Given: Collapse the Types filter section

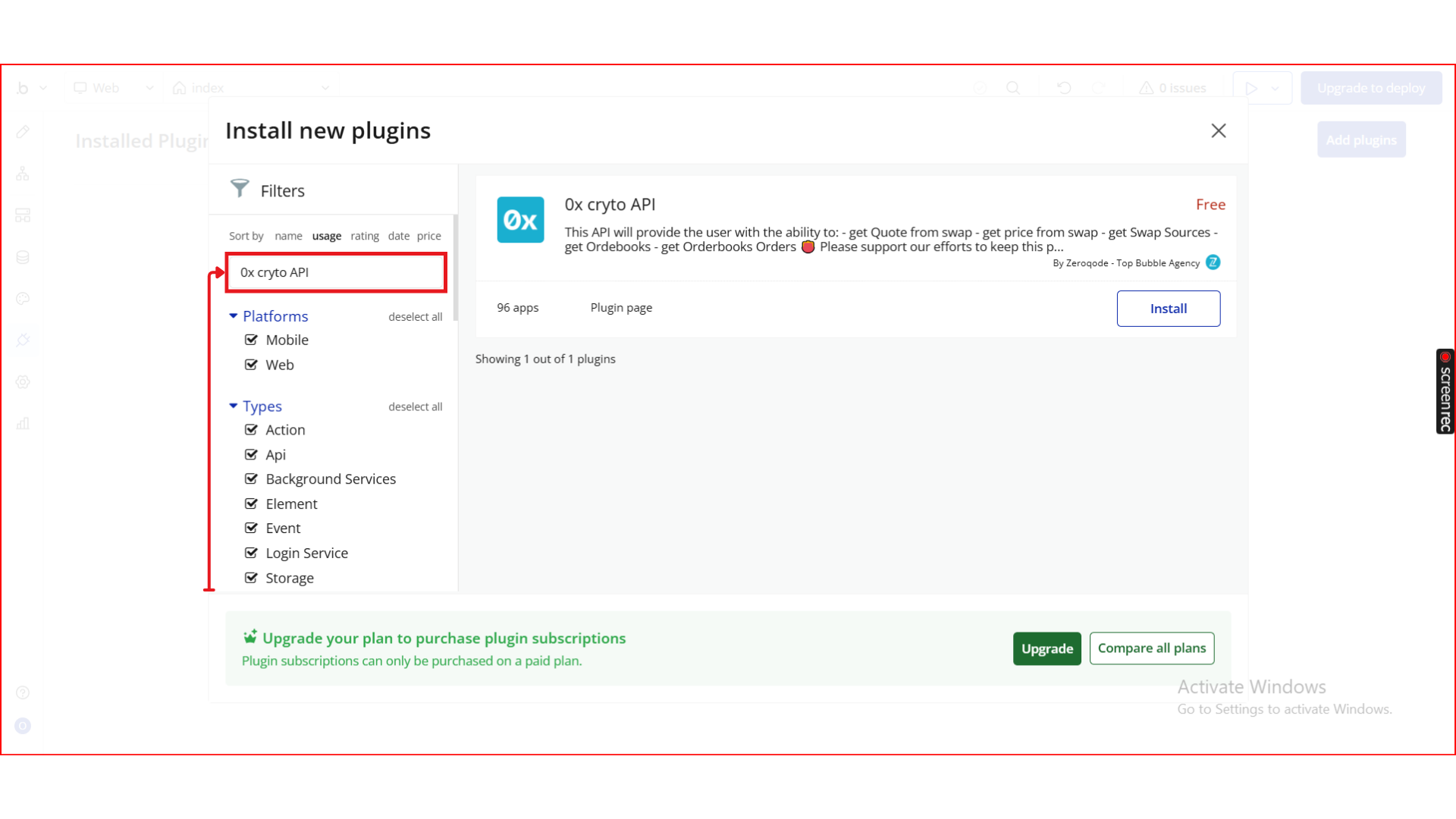Looking at the screenshot, I should [x=234, y=406].
